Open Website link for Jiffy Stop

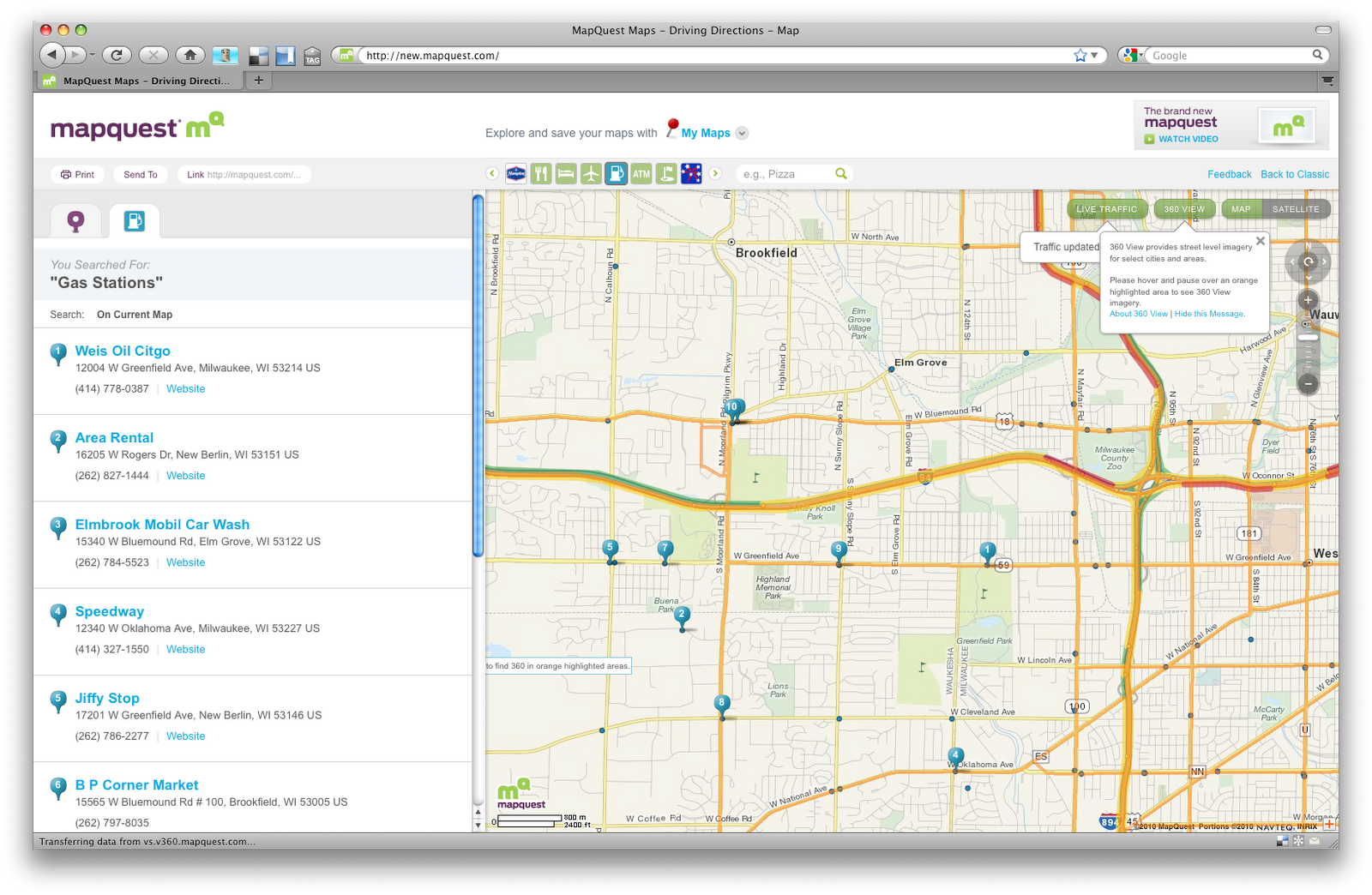[x=185, y=736]
